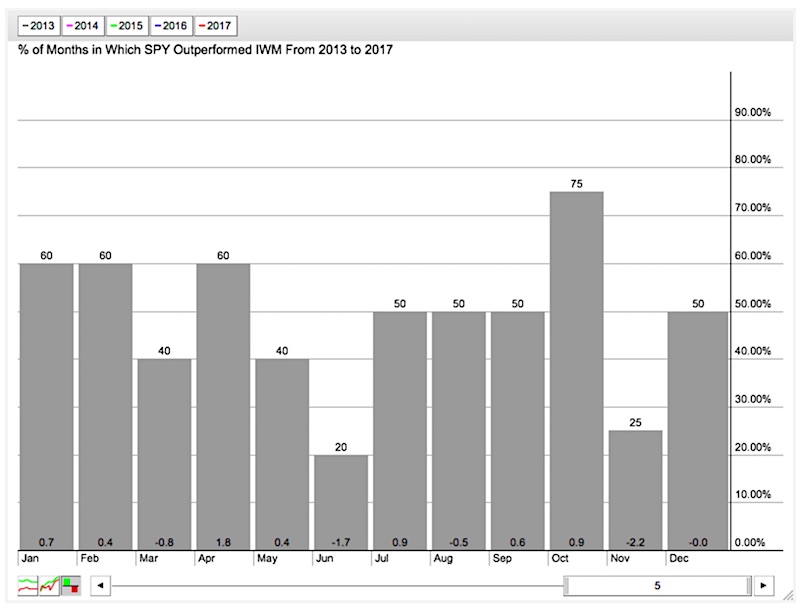The width and height of the screenshot is (800, 610).
Task: Click the value 25 above the Nov bar
Action: (x=635, y=423)
